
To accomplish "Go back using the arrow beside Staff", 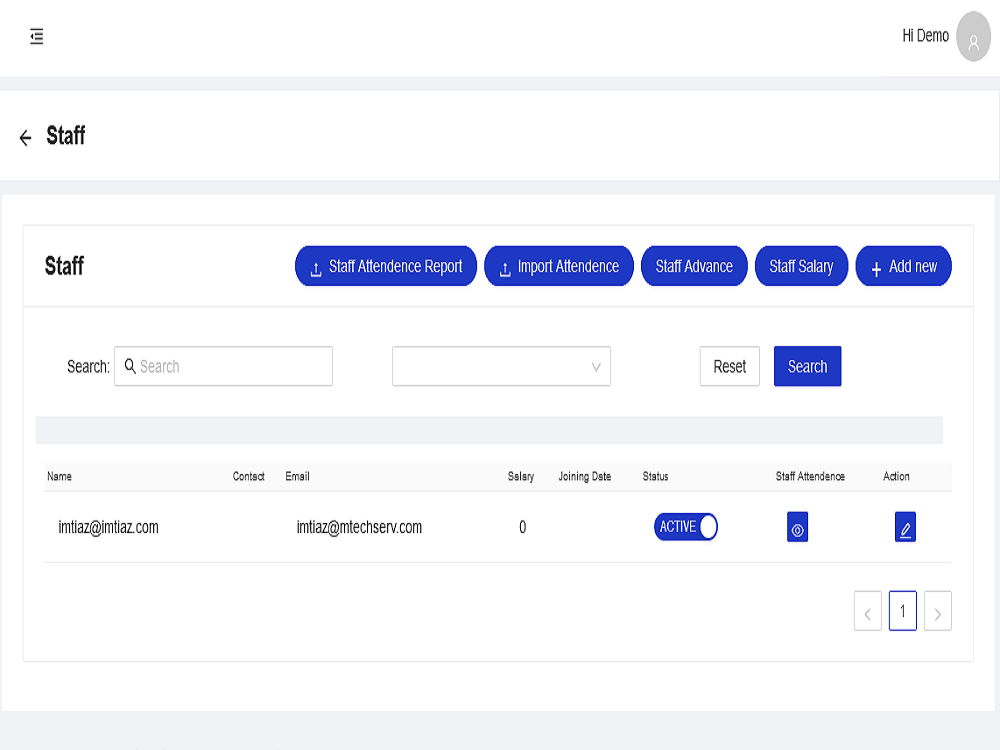I will click(26, 137).
